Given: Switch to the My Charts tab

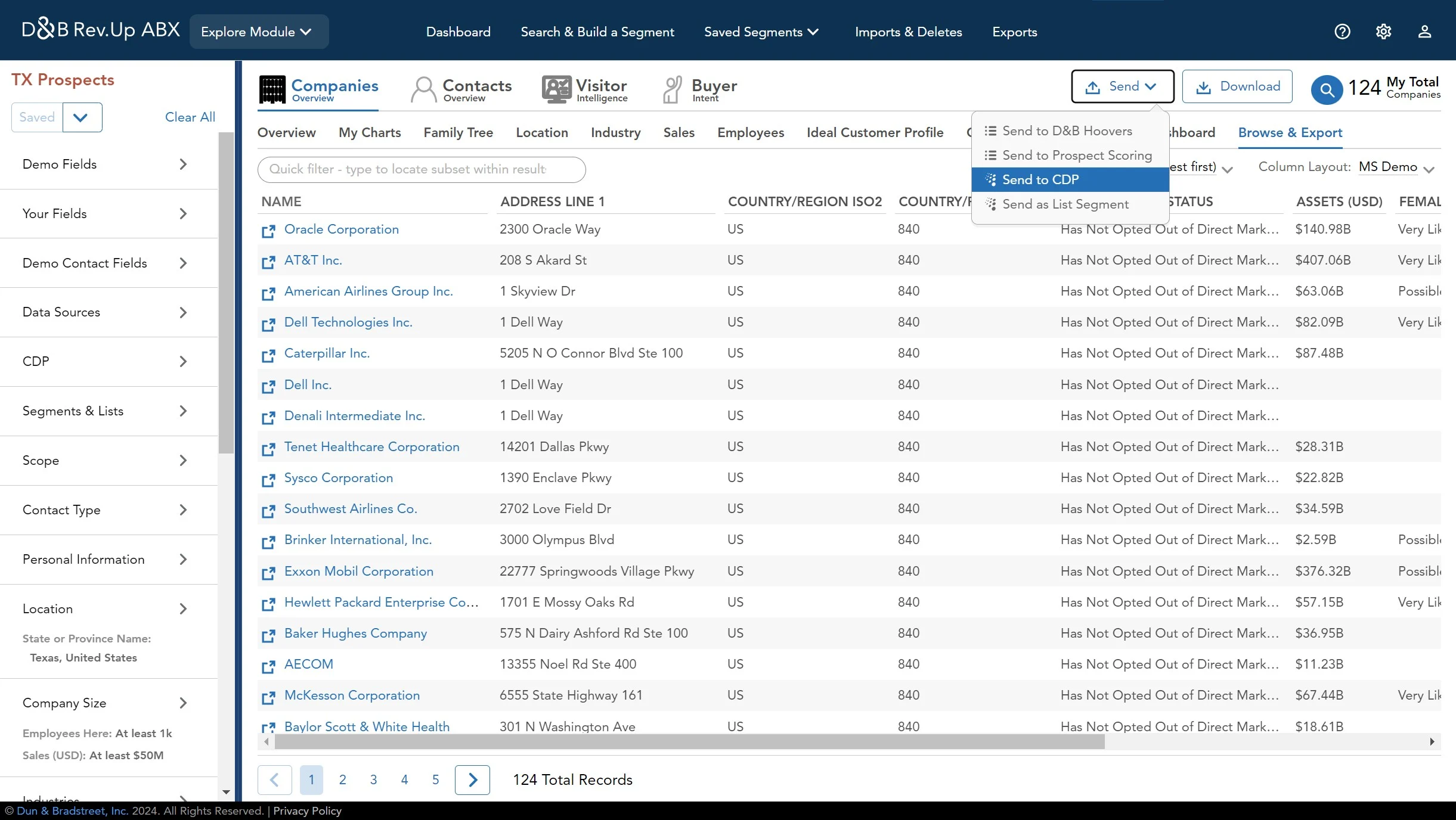Looking at the screenshot, I should point(370,132).
